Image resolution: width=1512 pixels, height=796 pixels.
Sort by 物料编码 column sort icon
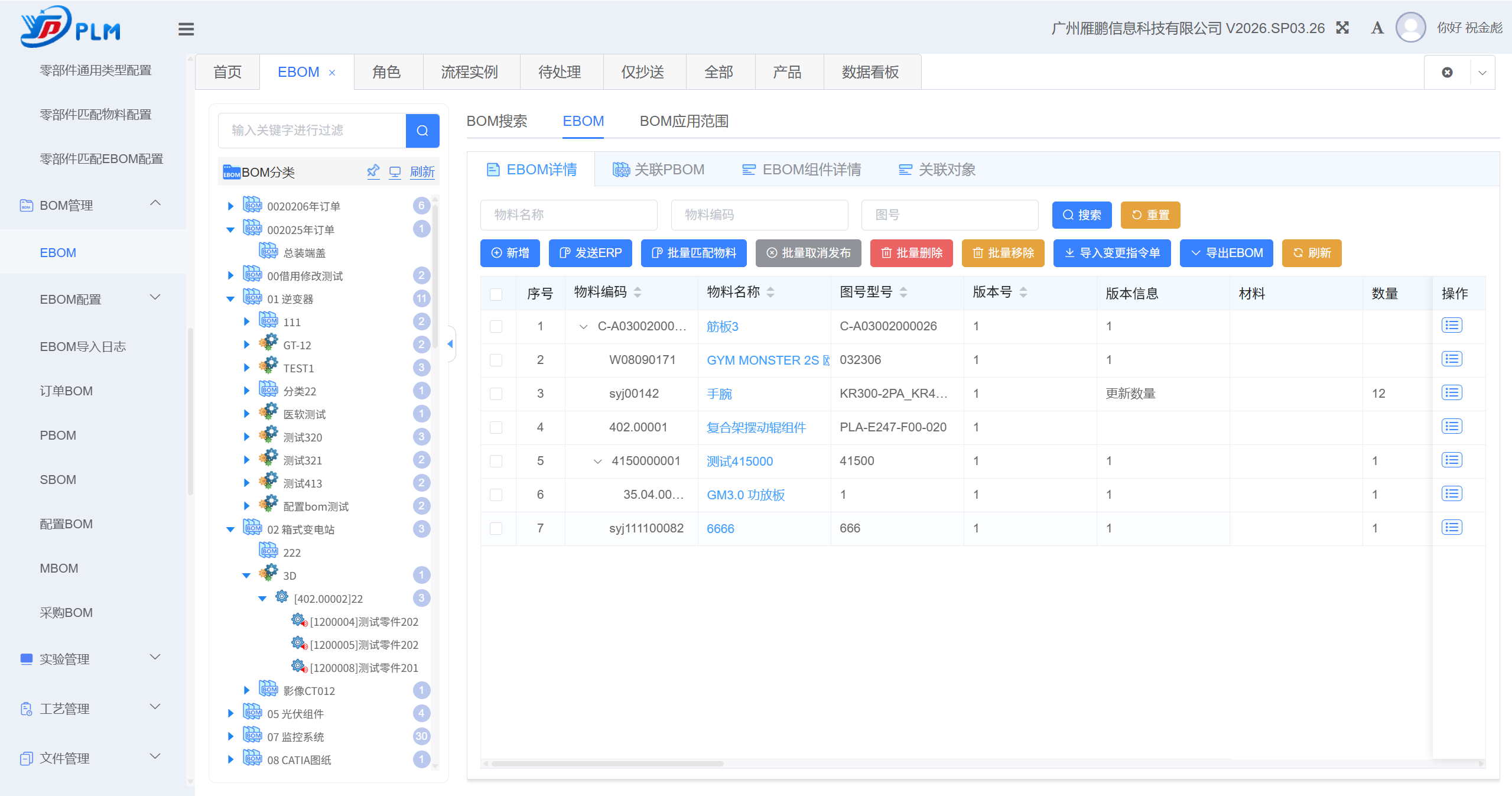click(638, 293)
